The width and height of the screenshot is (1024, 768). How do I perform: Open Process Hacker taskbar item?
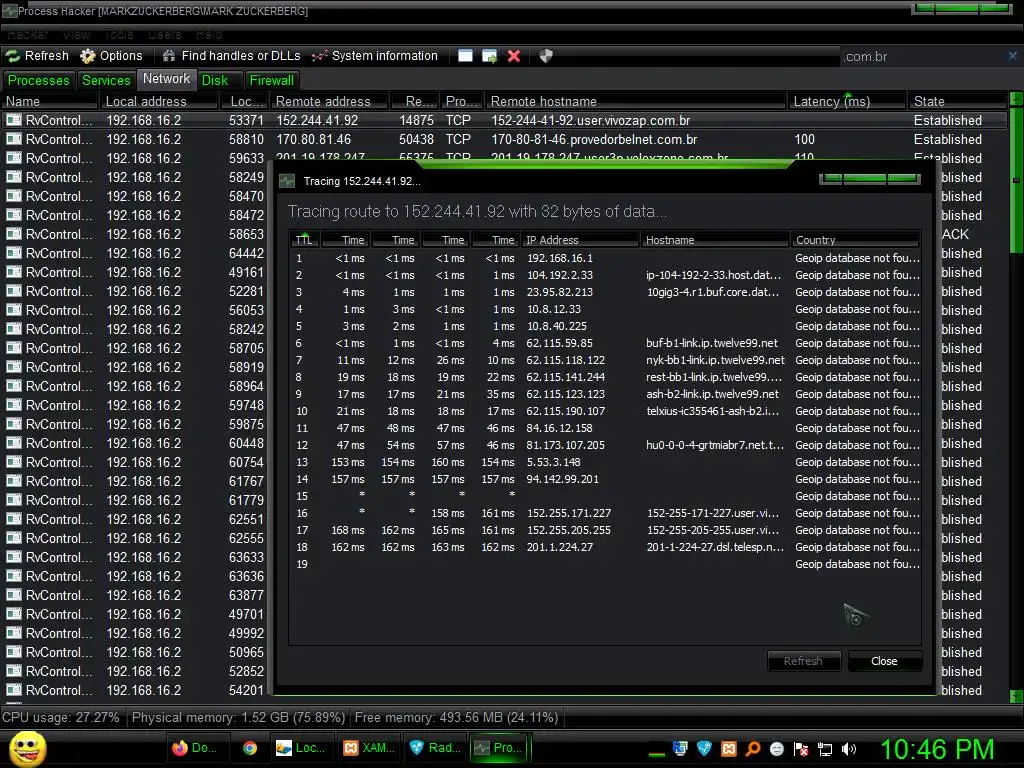501,748
